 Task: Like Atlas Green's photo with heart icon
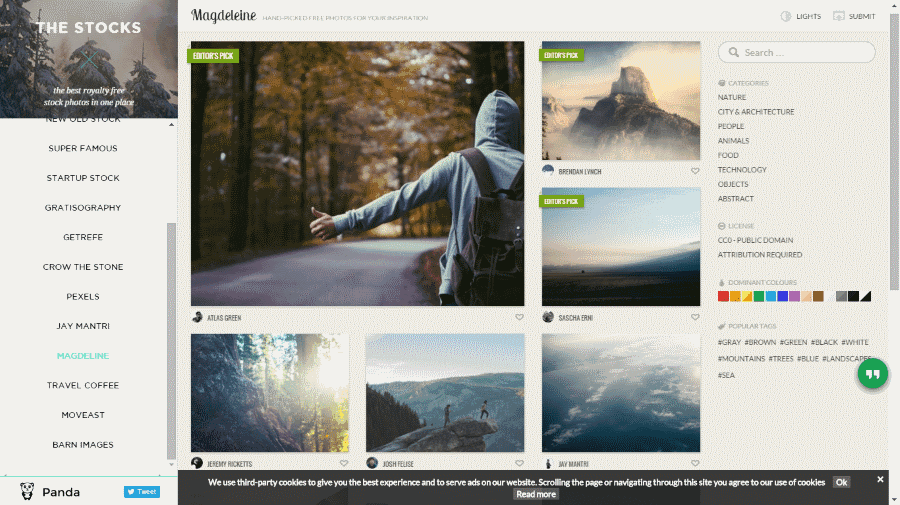(x=519, y=317)
